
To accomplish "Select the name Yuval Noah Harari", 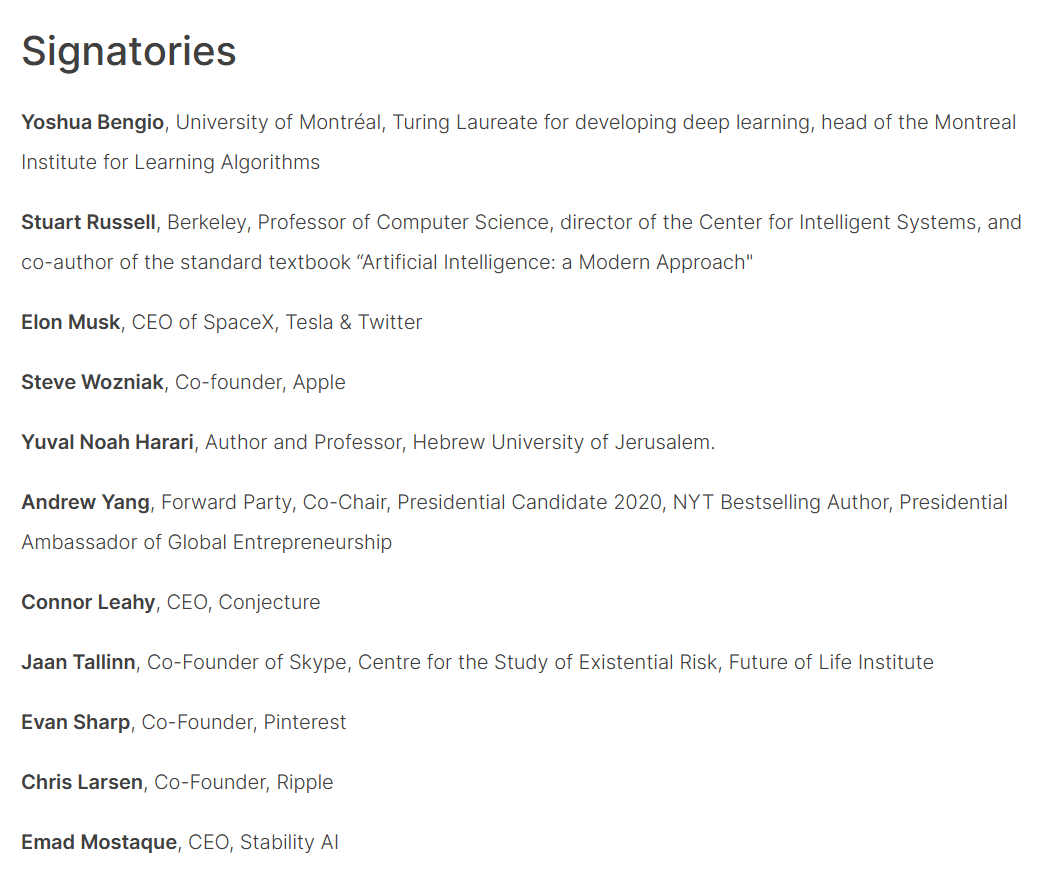I will pos(107,442).
